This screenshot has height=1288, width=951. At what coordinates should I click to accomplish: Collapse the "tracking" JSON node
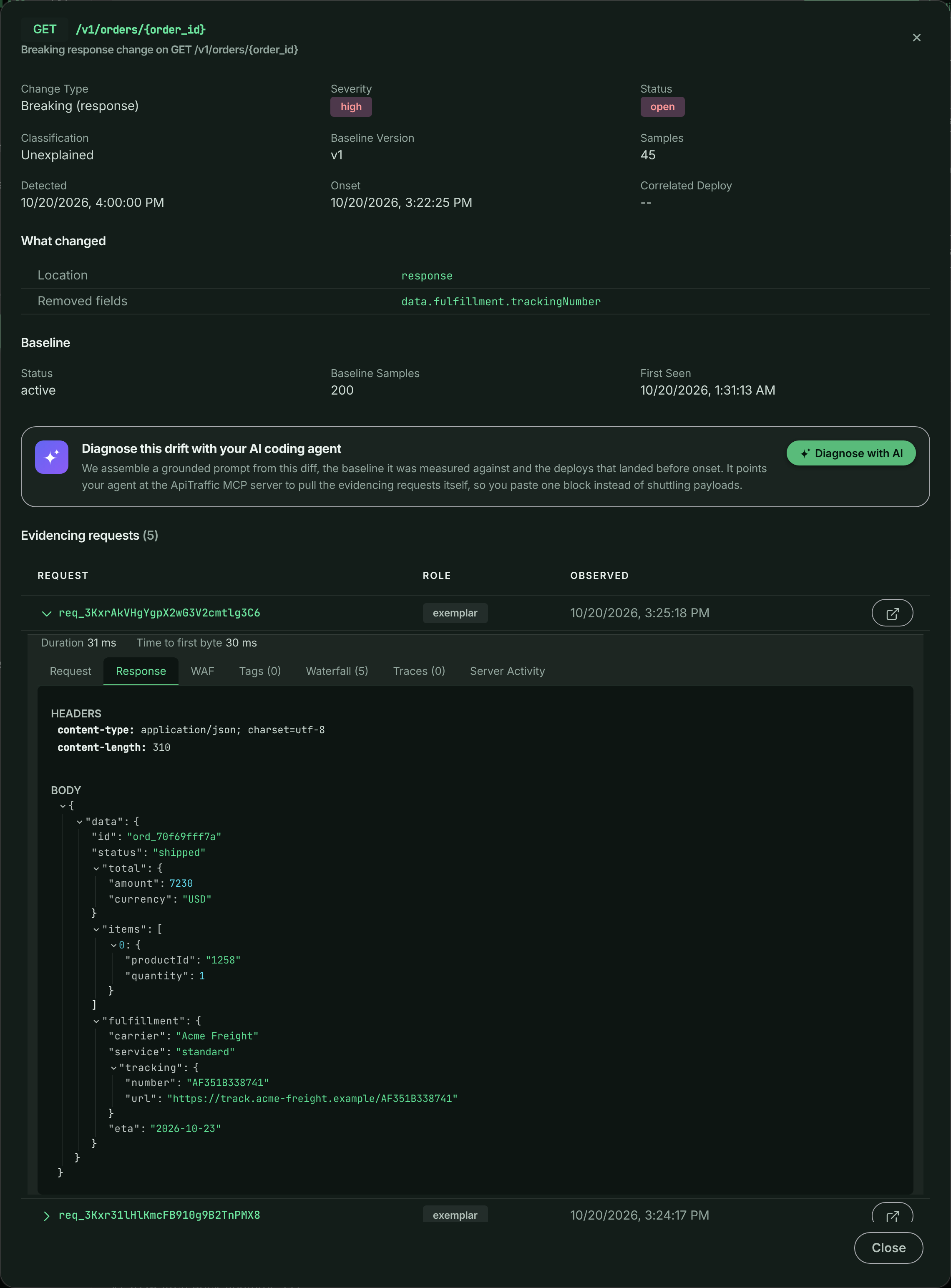point(113,1068)
